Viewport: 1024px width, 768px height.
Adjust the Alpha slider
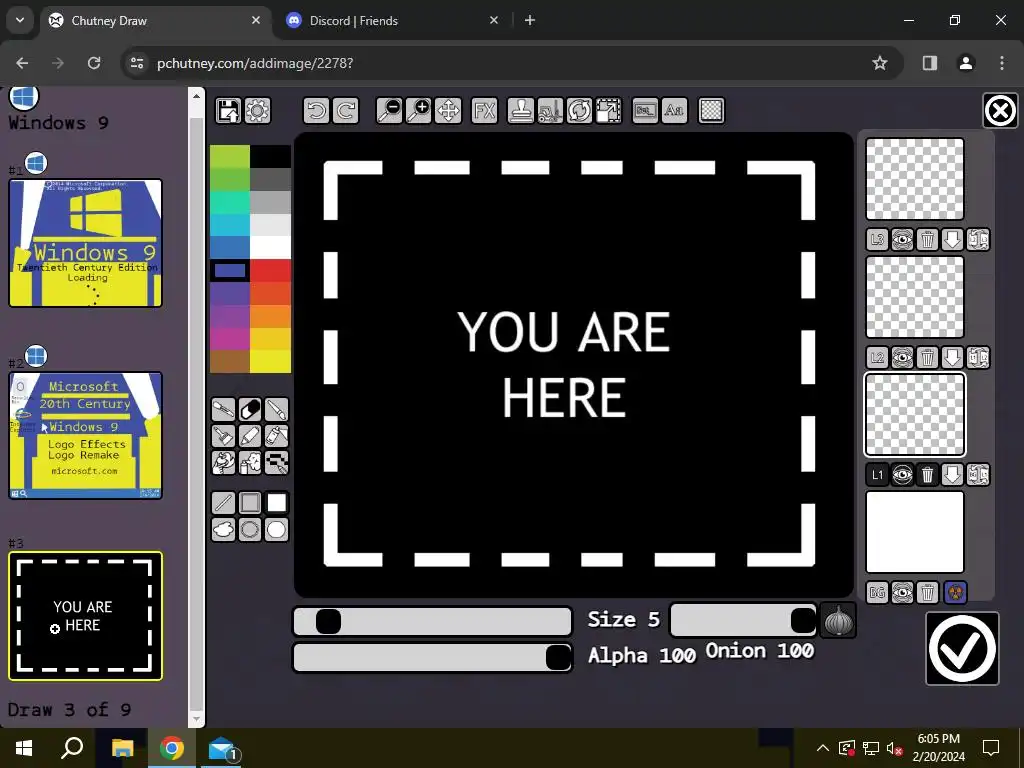pos(432,657)
